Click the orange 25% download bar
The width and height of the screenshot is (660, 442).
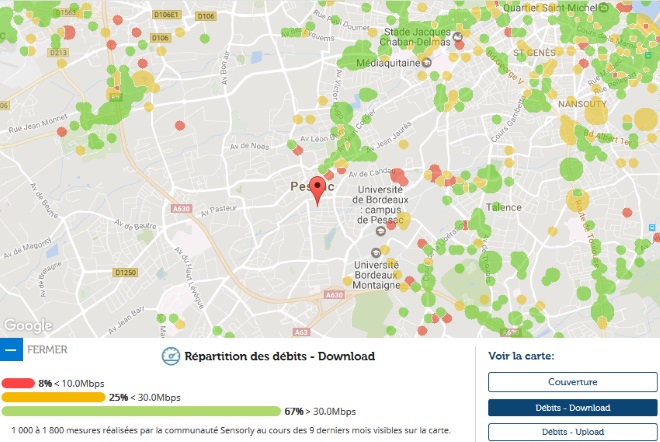pyautogui.click(x=53, y=397)
